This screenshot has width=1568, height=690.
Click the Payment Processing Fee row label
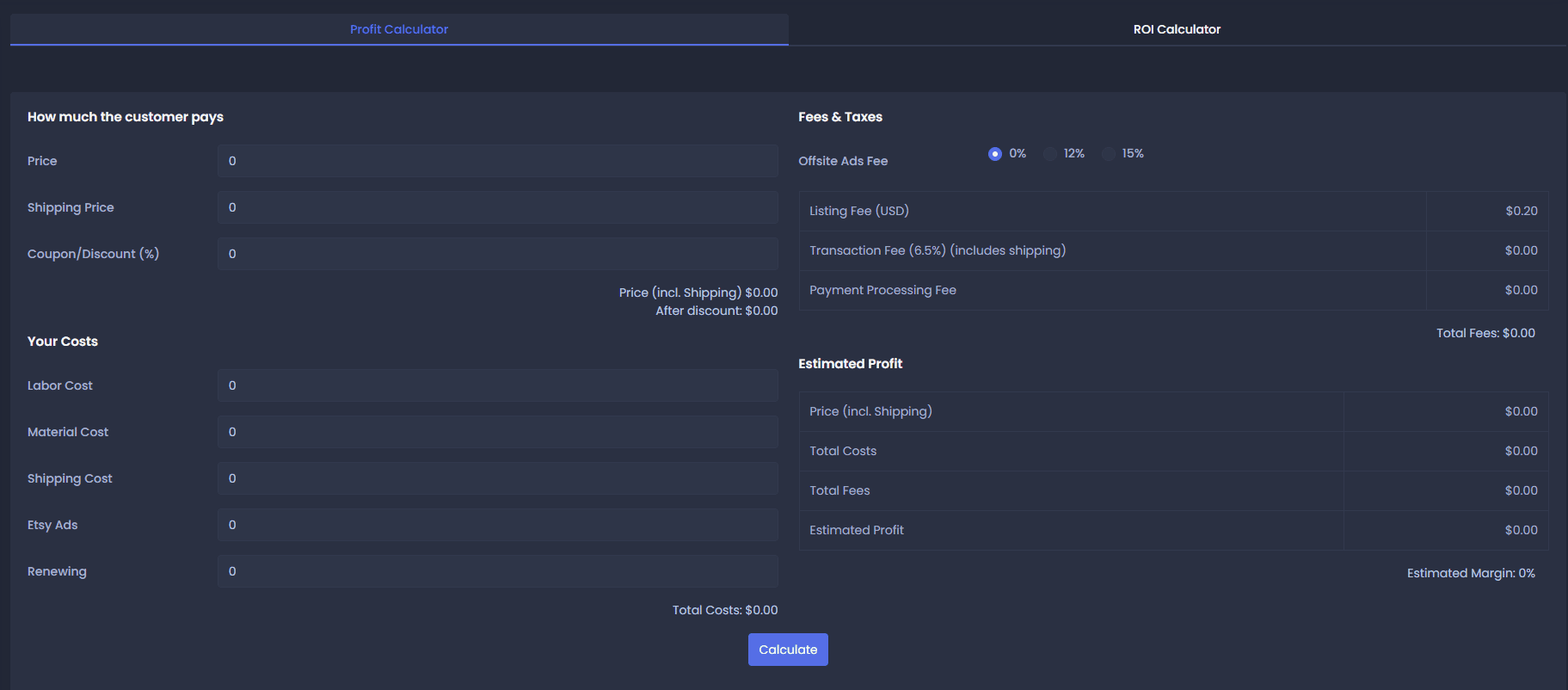point(882,290)
